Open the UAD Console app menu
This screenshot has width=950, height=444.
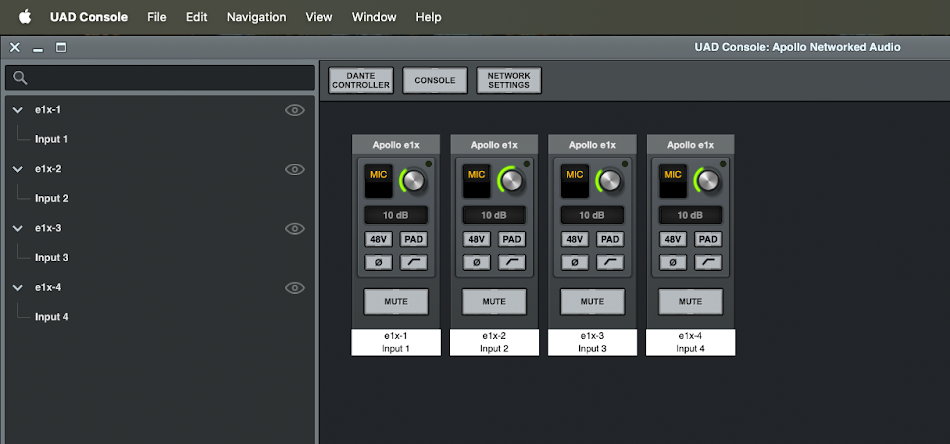pos(88,17)
